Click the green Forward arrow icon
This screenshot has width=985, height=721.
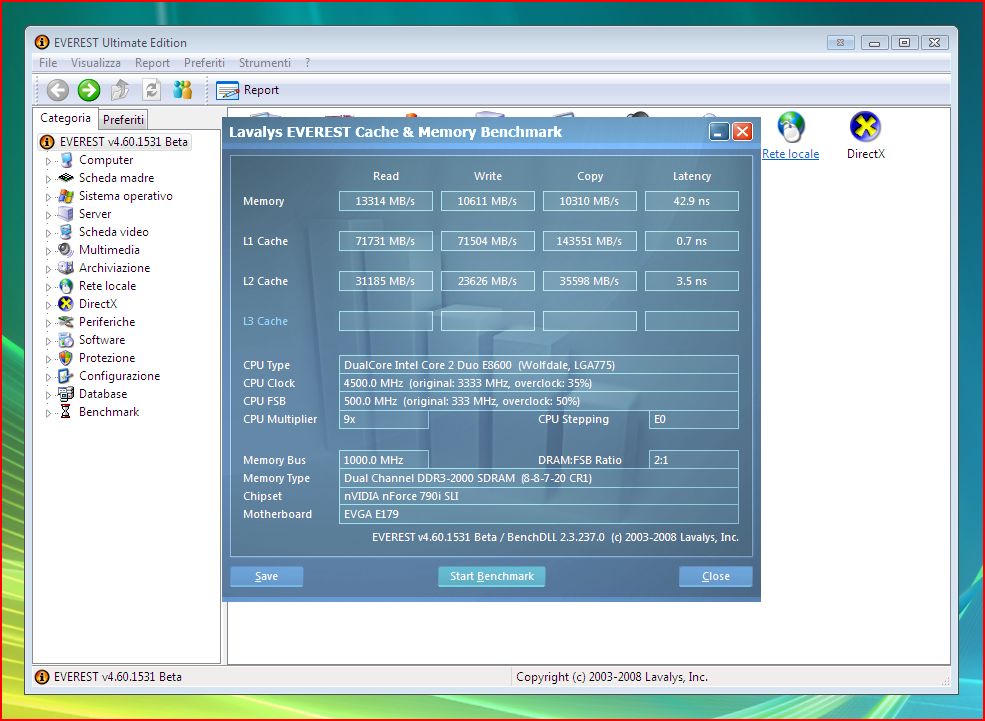(x=89, y=90)
